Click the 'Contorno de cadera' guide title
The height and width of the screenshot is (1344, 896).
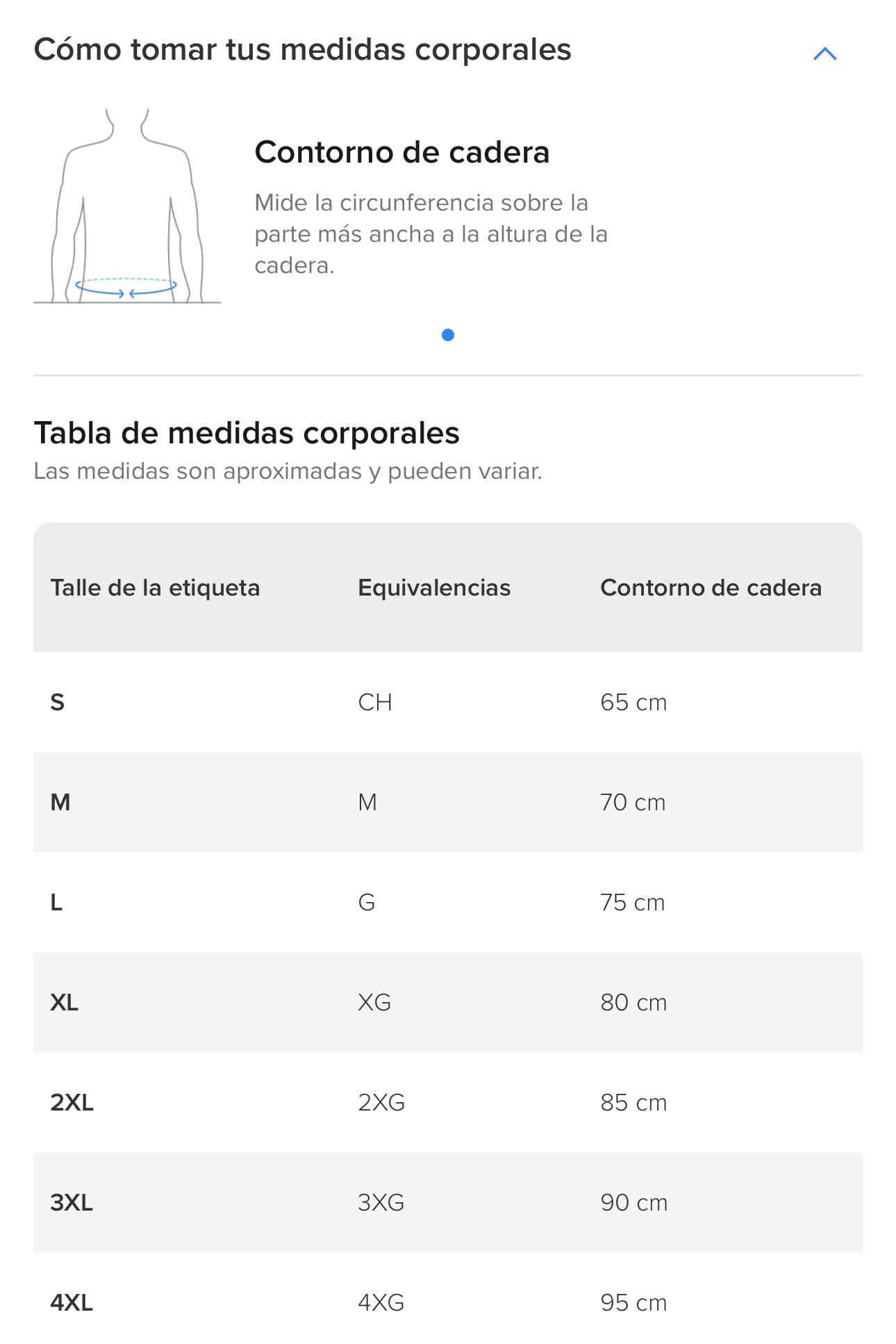click(x=401, y=152)
